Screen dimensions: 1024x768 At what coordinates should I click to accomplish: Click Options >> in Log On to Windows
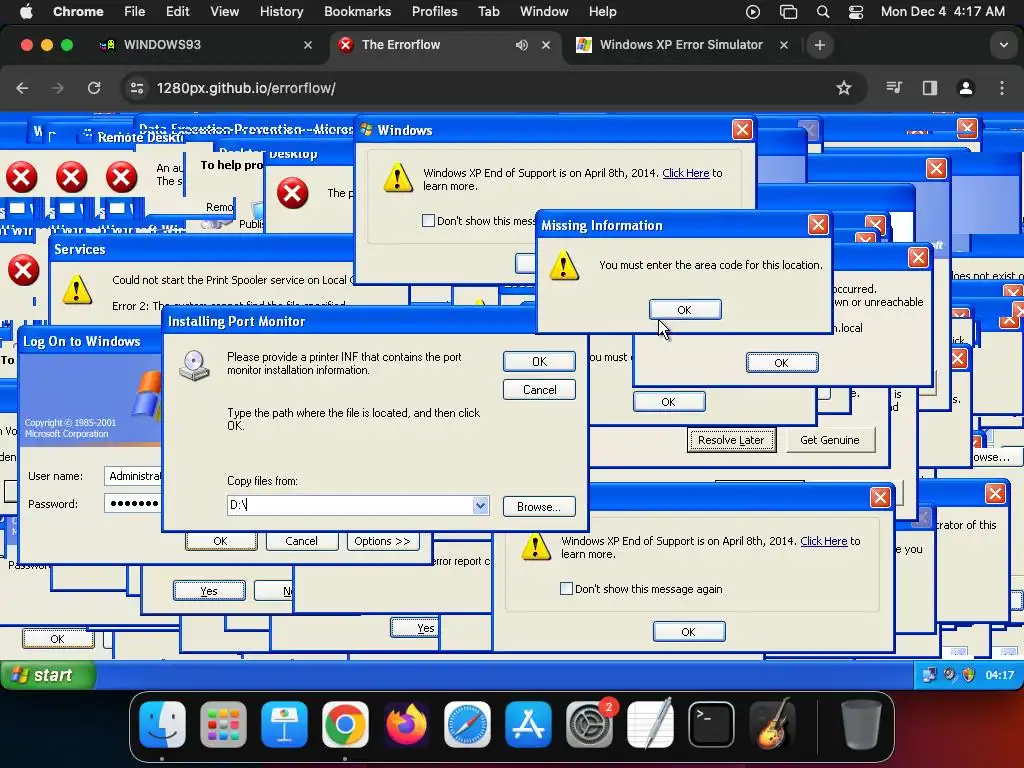382,541
